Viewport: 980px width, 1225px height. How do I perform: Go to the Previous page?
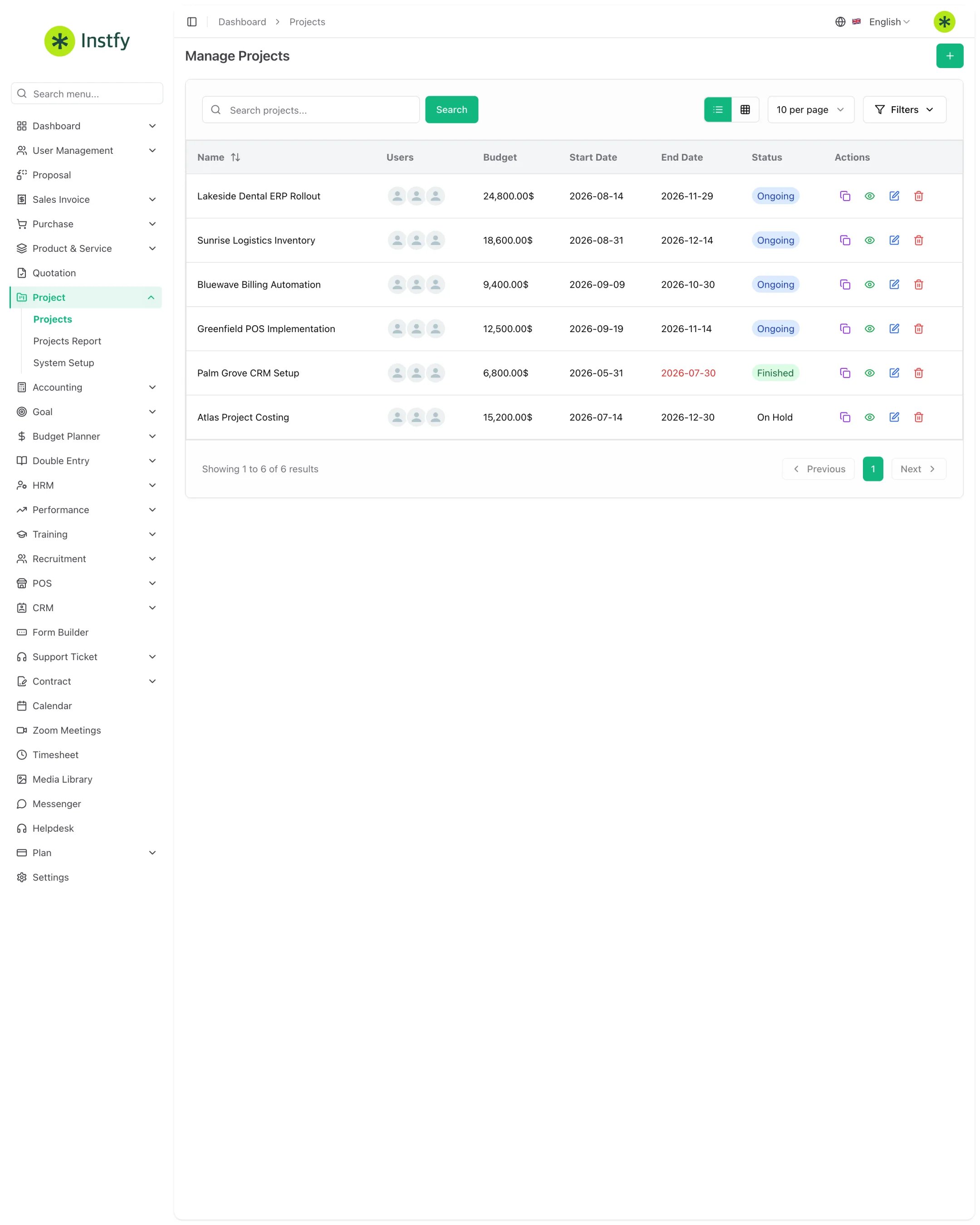point(818,469)
